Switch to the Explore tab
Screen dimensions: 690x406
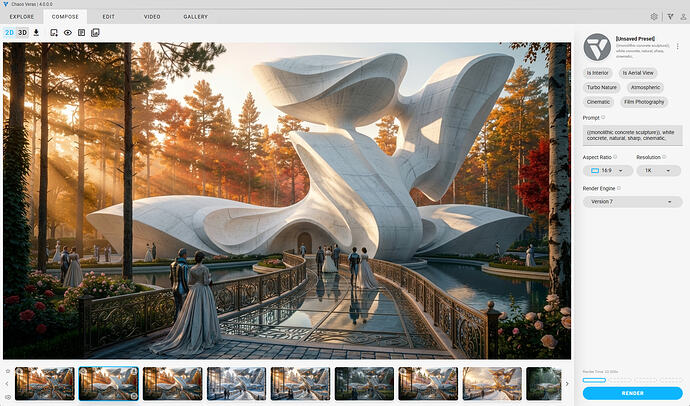tap(21, 16)
